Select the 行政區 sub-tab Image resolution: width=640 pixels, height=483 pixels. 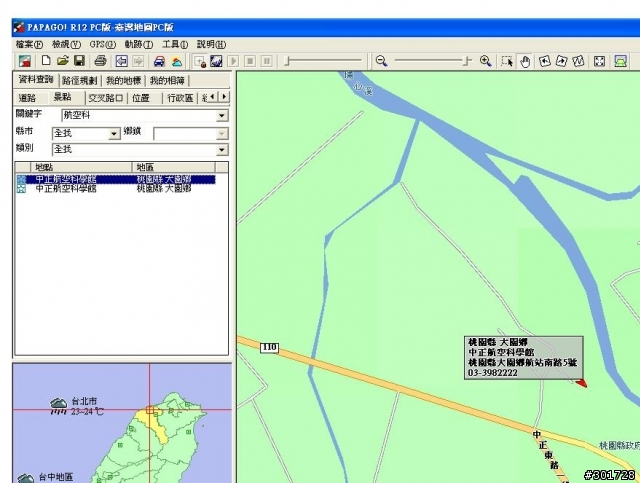point(180,98)
